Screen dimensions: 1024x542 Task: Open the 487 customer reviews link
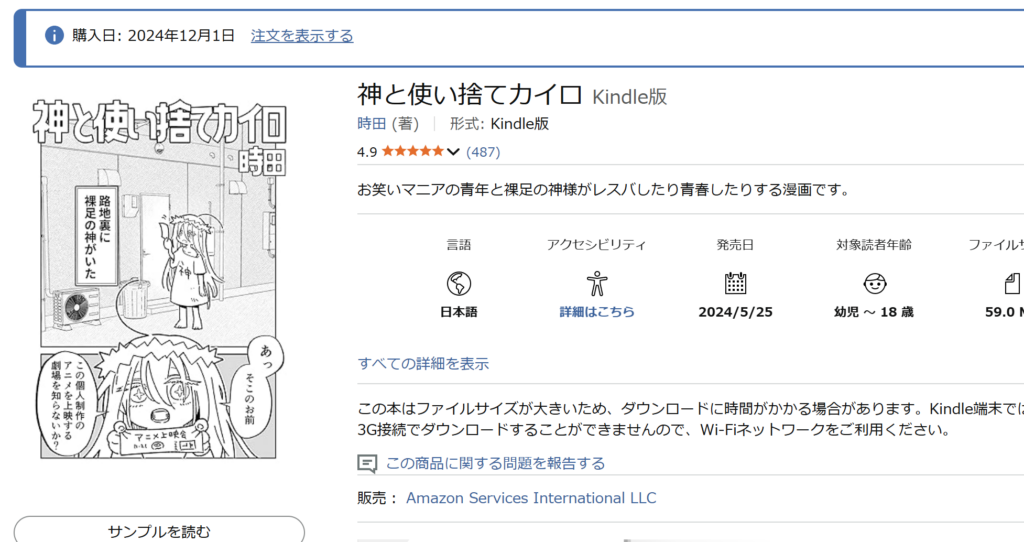point(483,152)
